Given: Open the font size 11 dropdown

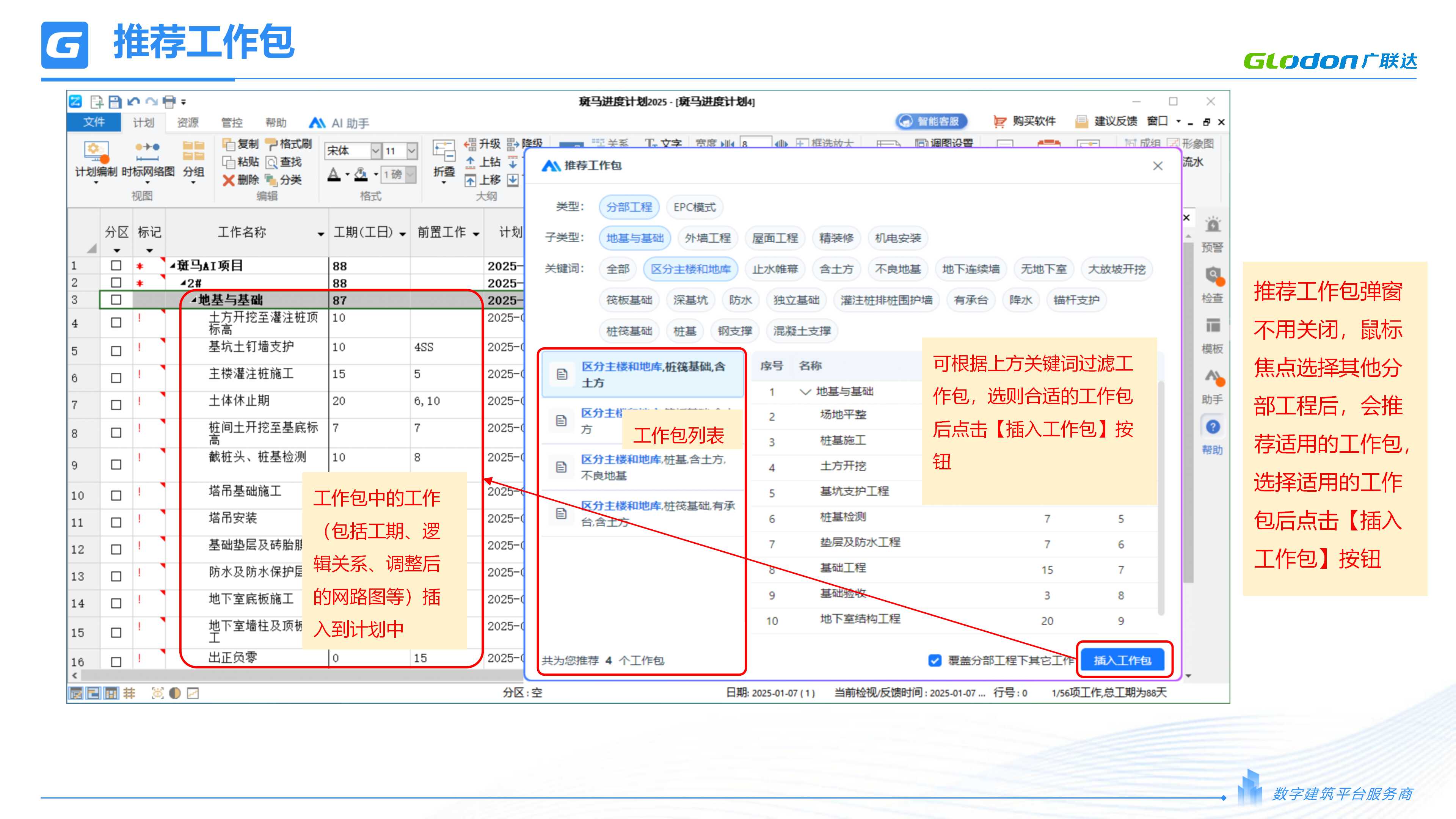Looking at the screenshot, I should (x=411, y=151).
